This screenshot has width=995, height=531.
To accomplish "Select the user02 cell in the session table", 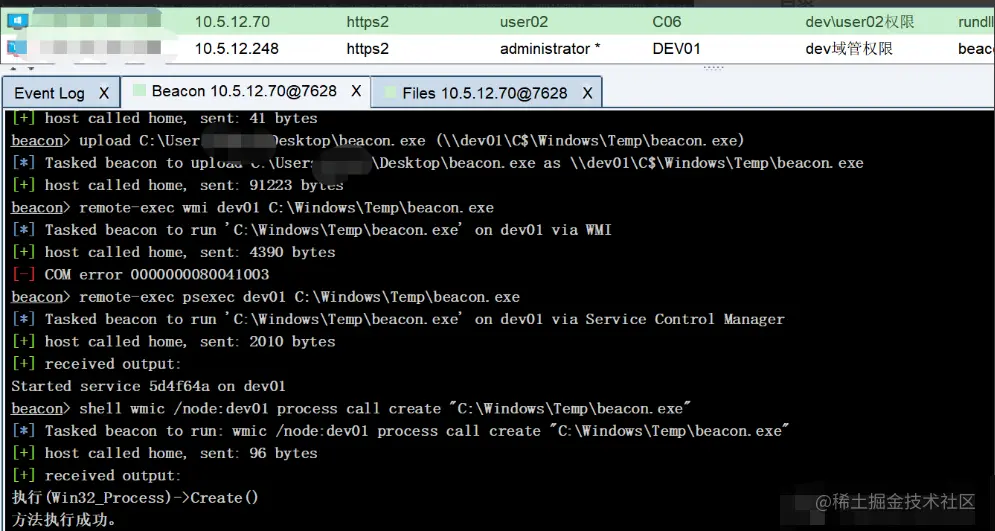I will [524, 22].
